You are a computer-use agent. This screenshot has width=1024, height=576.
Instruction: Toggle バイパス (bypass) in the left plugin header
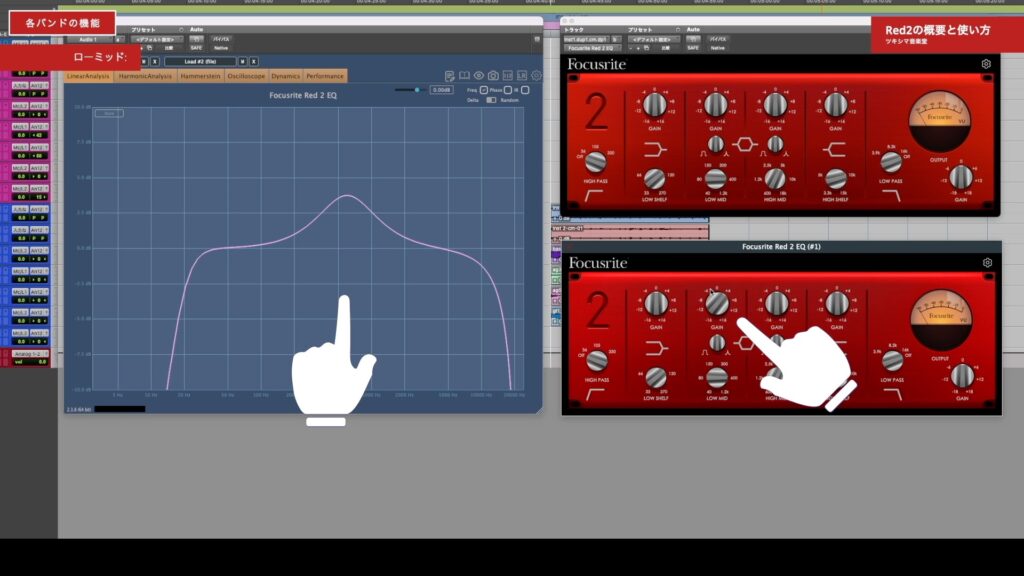tap(221, 39)
